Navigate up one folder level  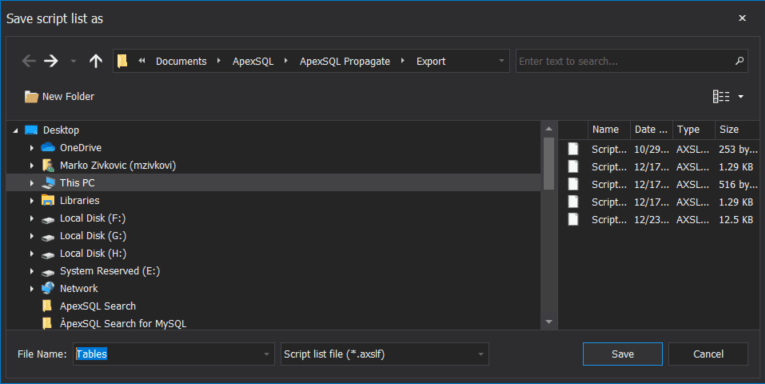click(x=96, y=61)
